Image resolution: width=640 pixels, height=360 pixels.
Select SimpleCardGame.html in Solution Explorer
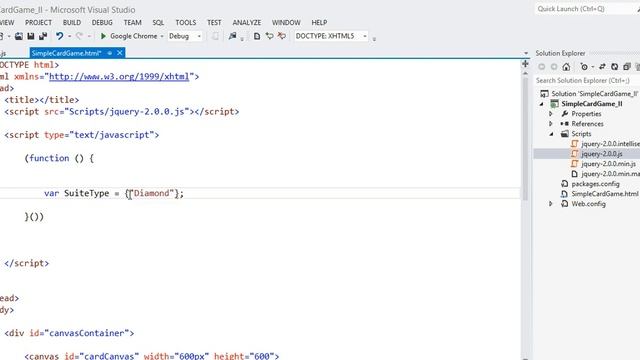click(604, 194)
